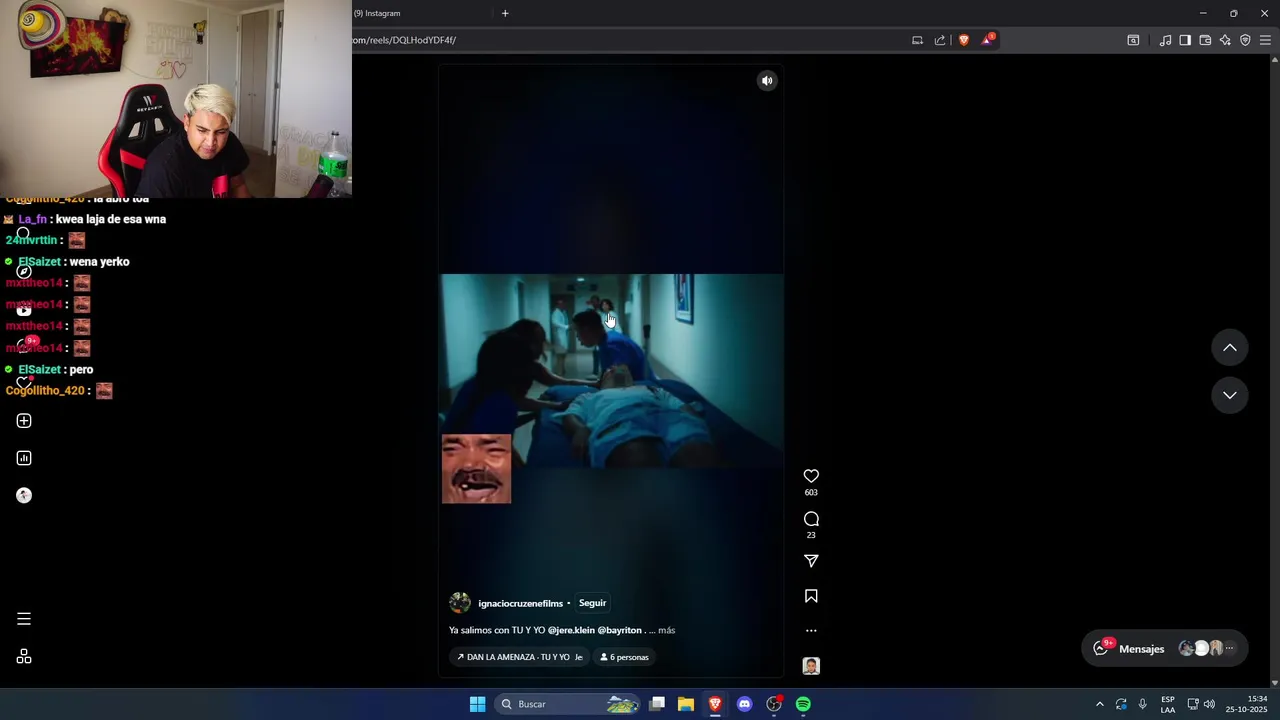Open the '6 personas' tagged people chip
Screen dimensions: 1280x720
(x=624, y=657)
